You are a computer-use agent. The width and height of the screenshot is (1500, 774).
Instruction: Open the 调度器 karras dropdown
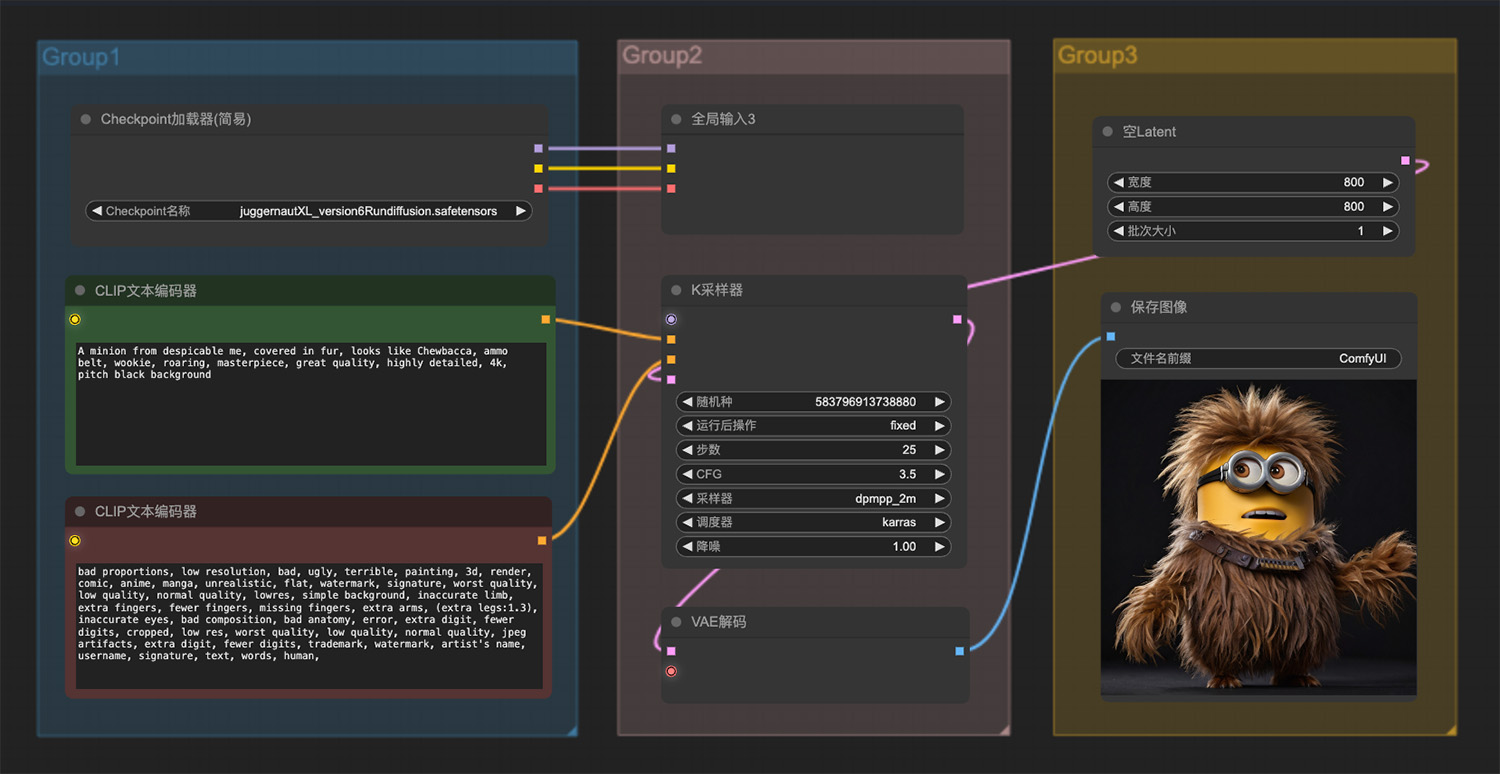click(x=813, y=522)
